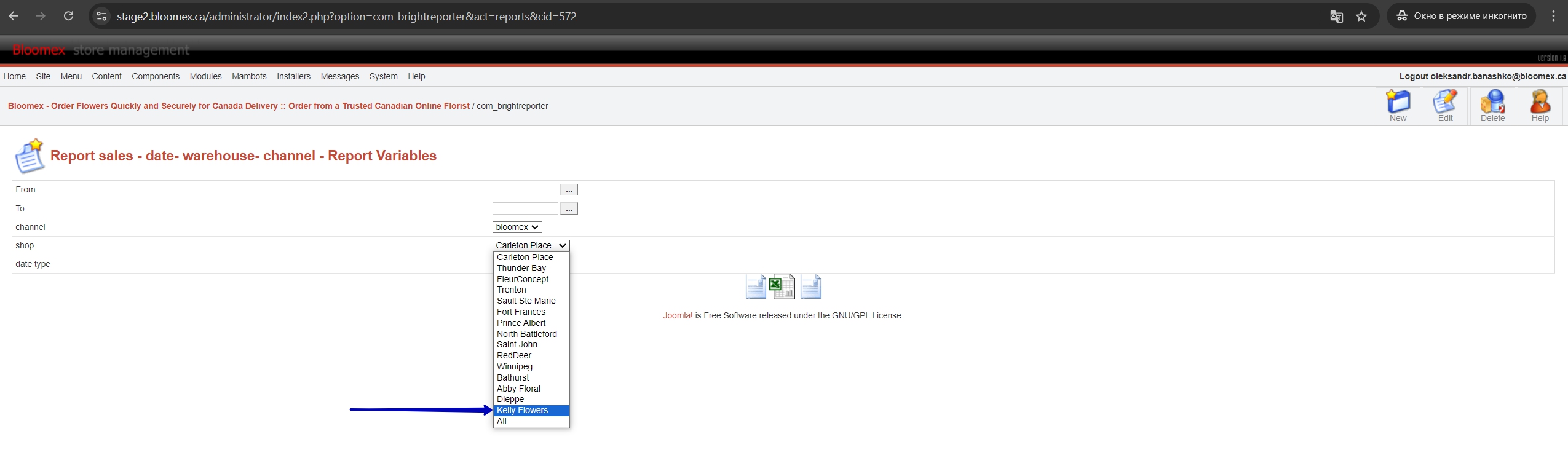Open the To date picker button
The height and width of the screenshot is (458, 1568).
click(x=569, y=209)
